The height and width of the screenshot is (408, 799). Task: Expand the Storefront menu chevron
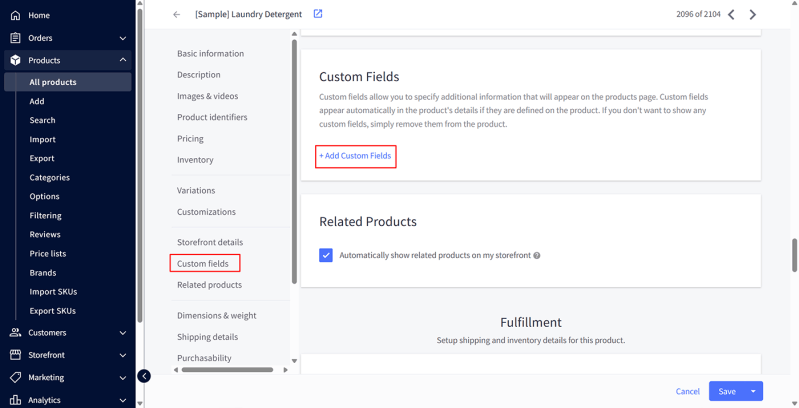tap(123, 356)
